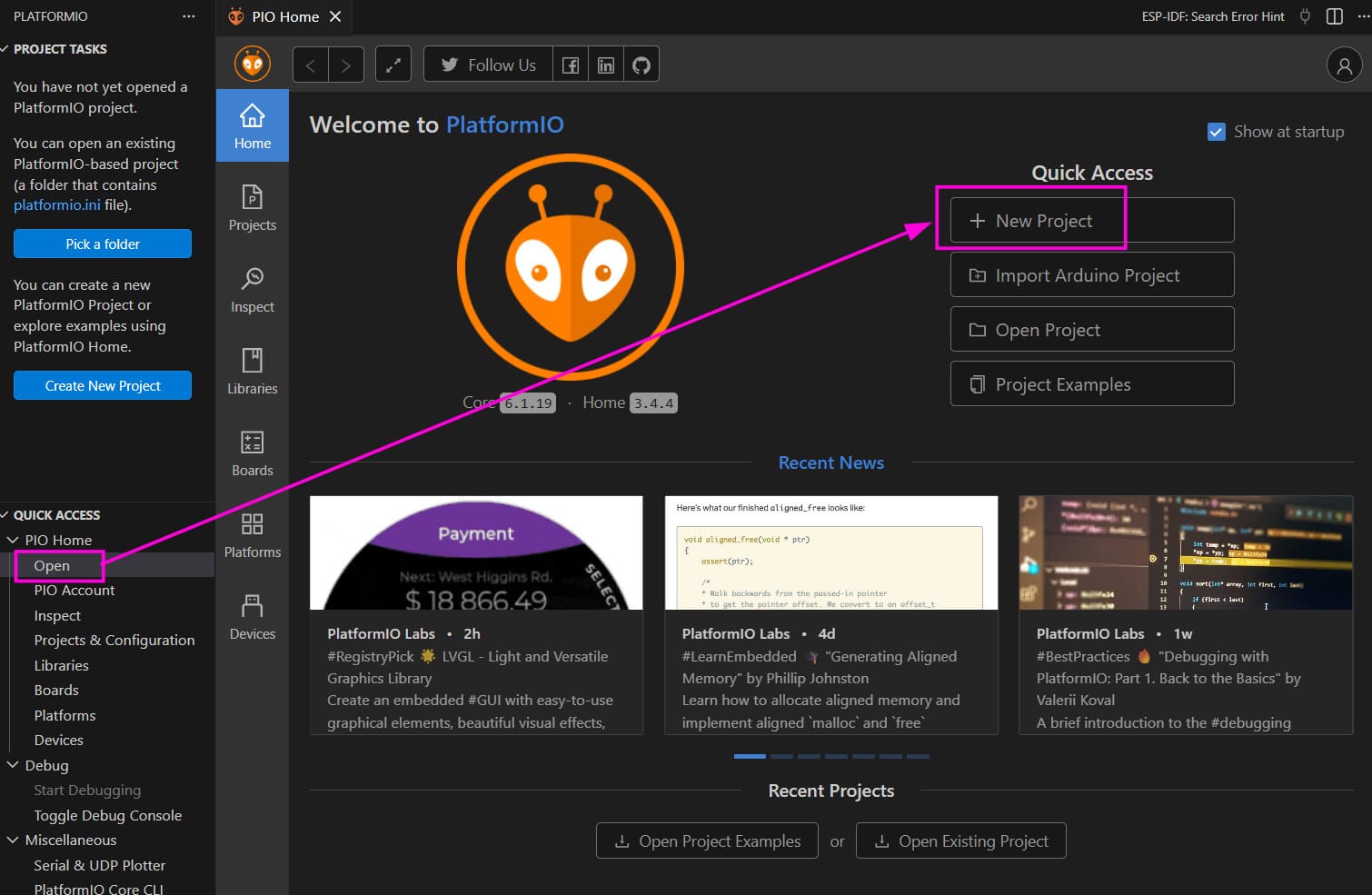The image size is (1372, 895).
Task: Select Platforms in the quick access tree
Action: [65, 715]
